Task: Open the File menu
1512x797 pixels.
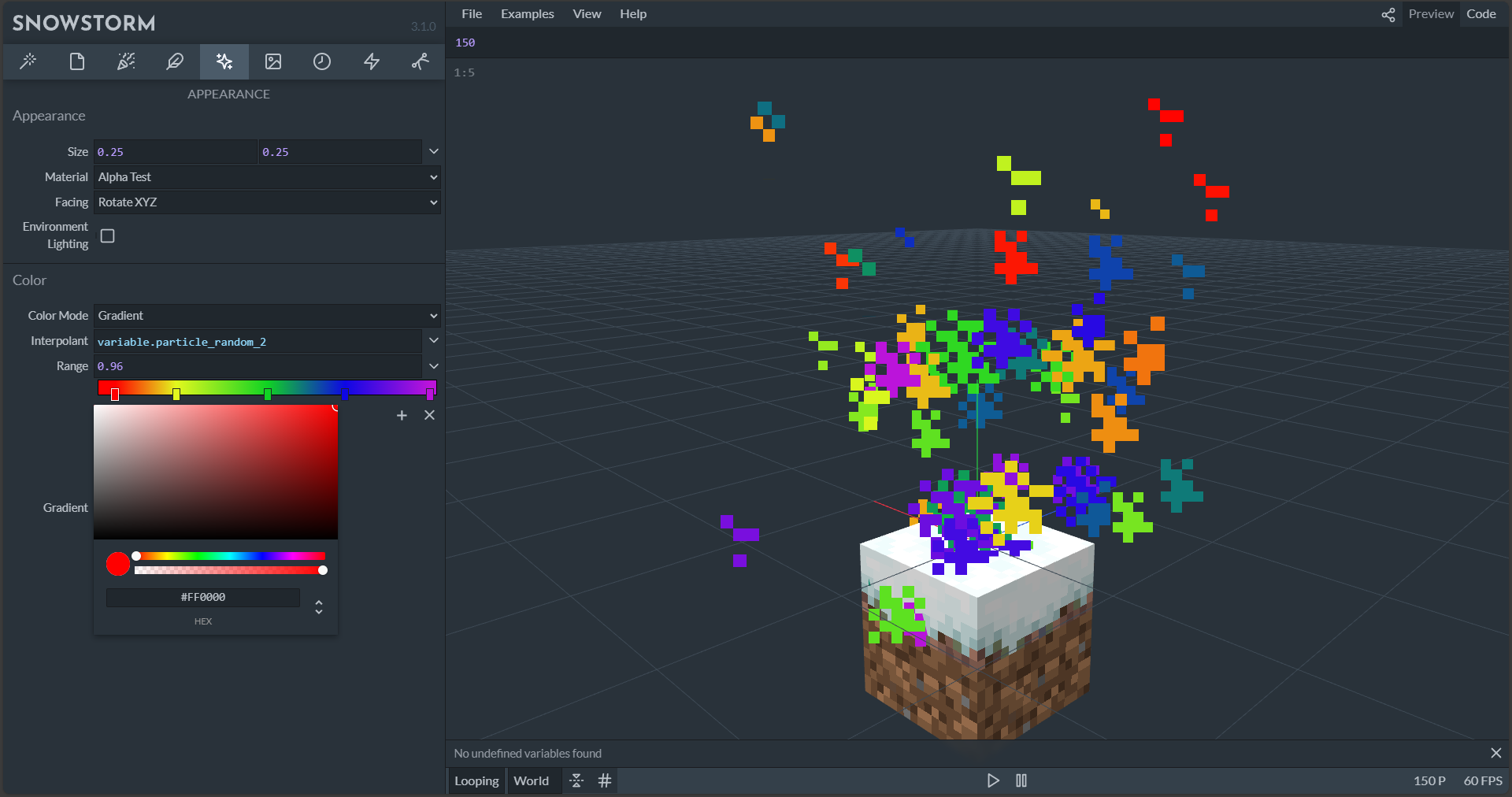Action: tap(472, 14)
